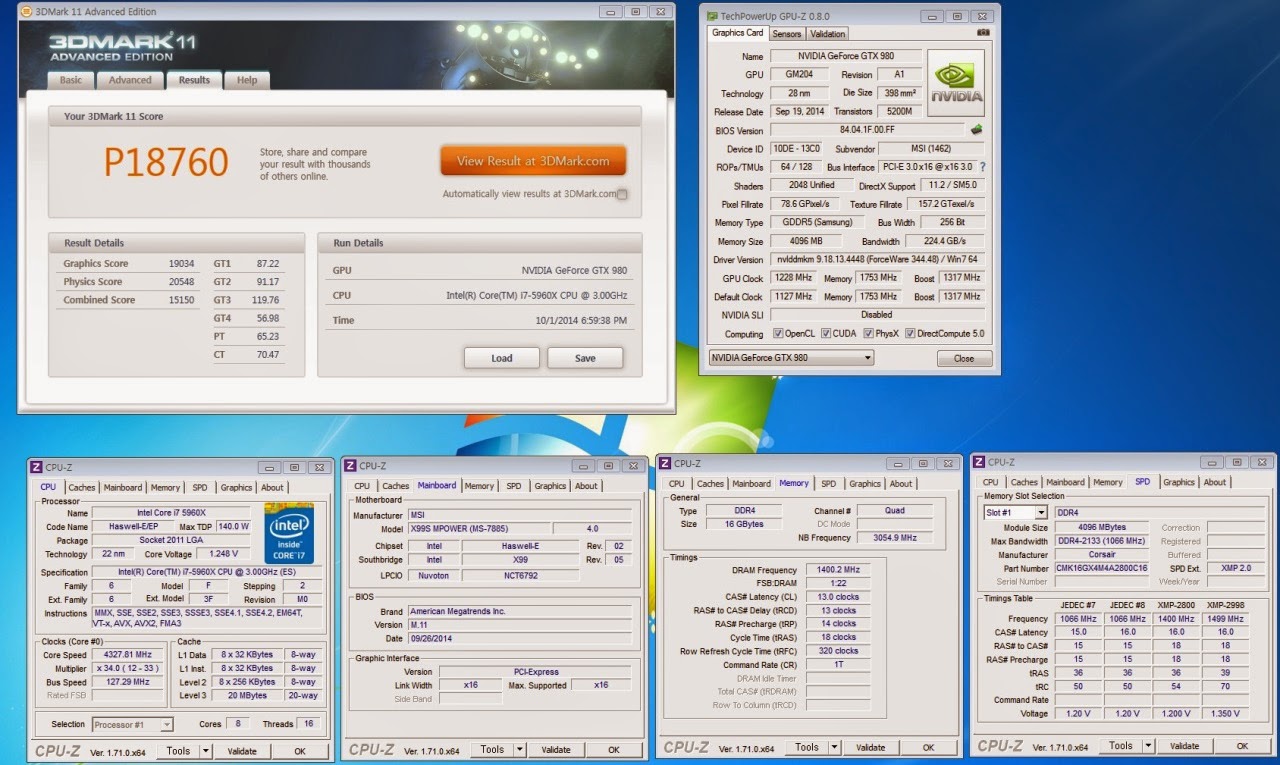The height and width of the screenshot is (765, 1280).
Task: Open the About tab in CPU-Z SPD window
Action: [1215, 482]
